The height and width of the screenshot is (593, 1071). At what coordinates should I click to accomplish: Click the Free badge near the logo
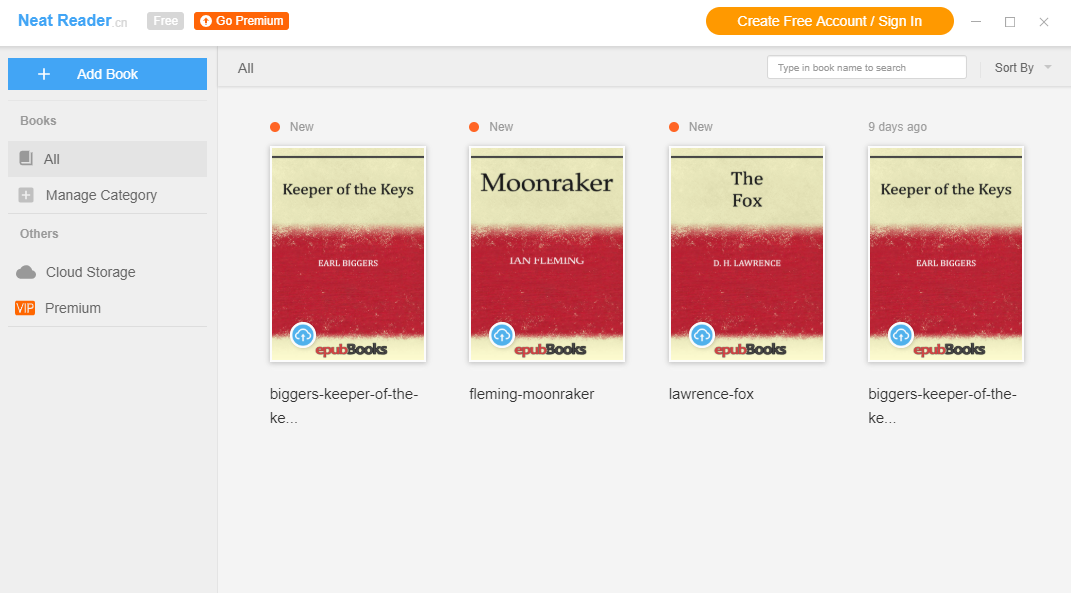pyautogui.click(x=164, y=19)
